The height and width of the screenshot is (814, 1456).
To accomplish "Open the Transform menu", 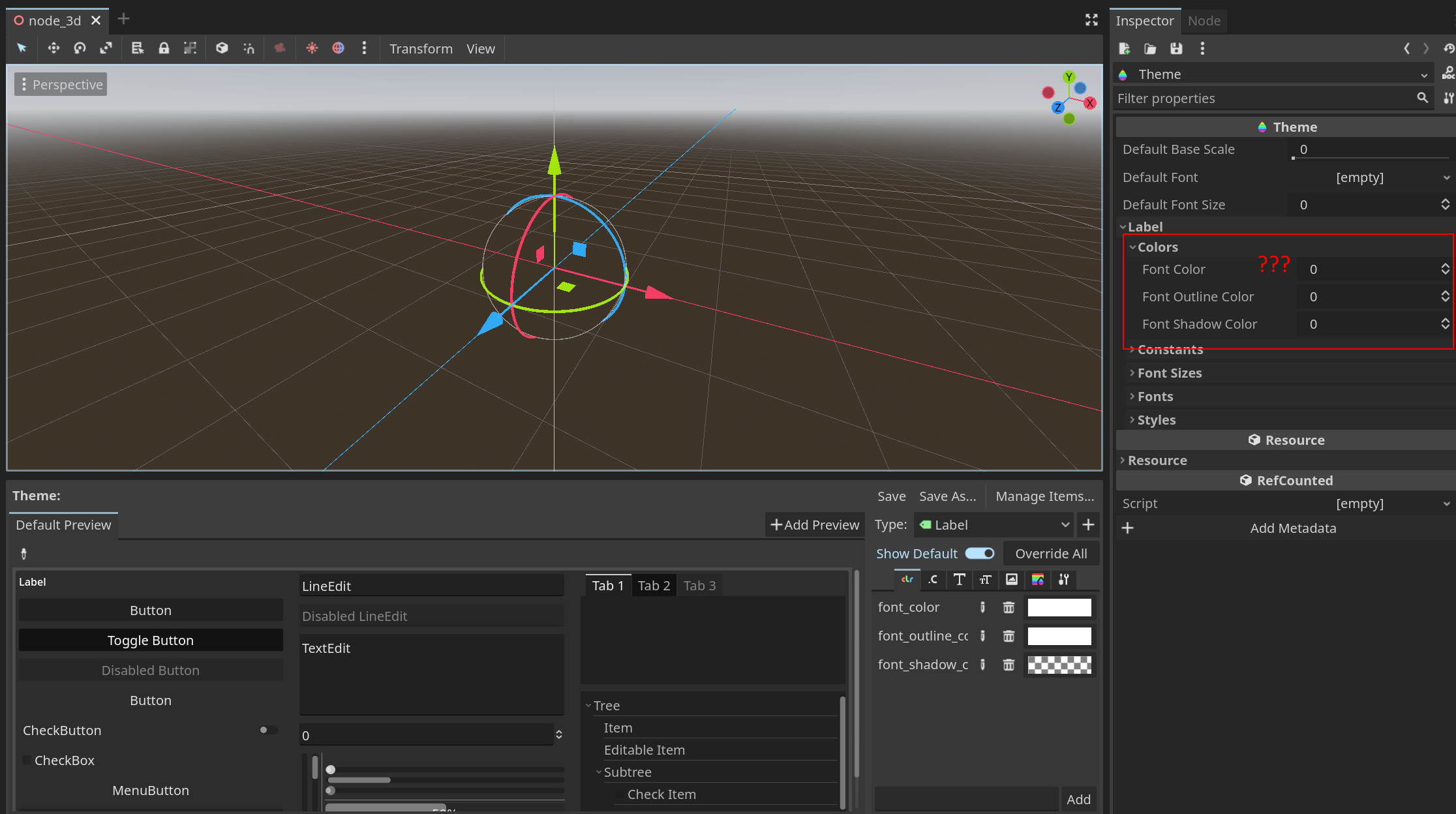I will [421, 49].
